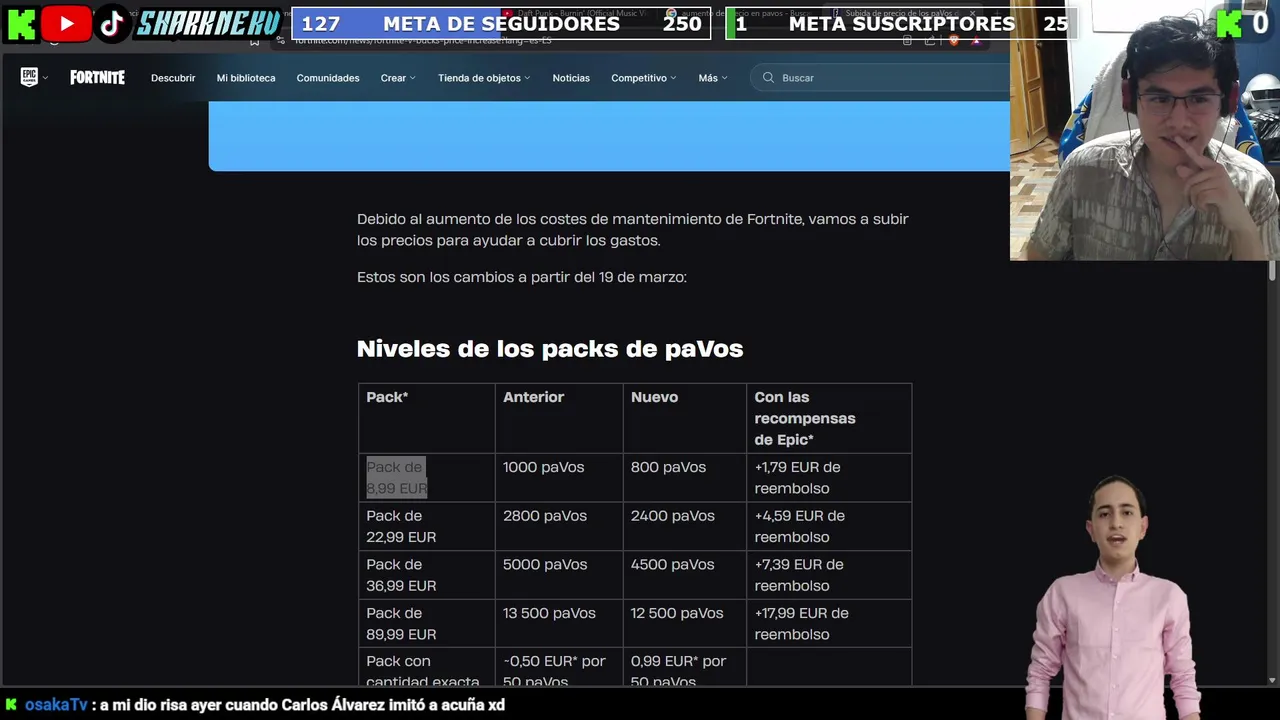Click the Brave Shields lion icon

953,41
